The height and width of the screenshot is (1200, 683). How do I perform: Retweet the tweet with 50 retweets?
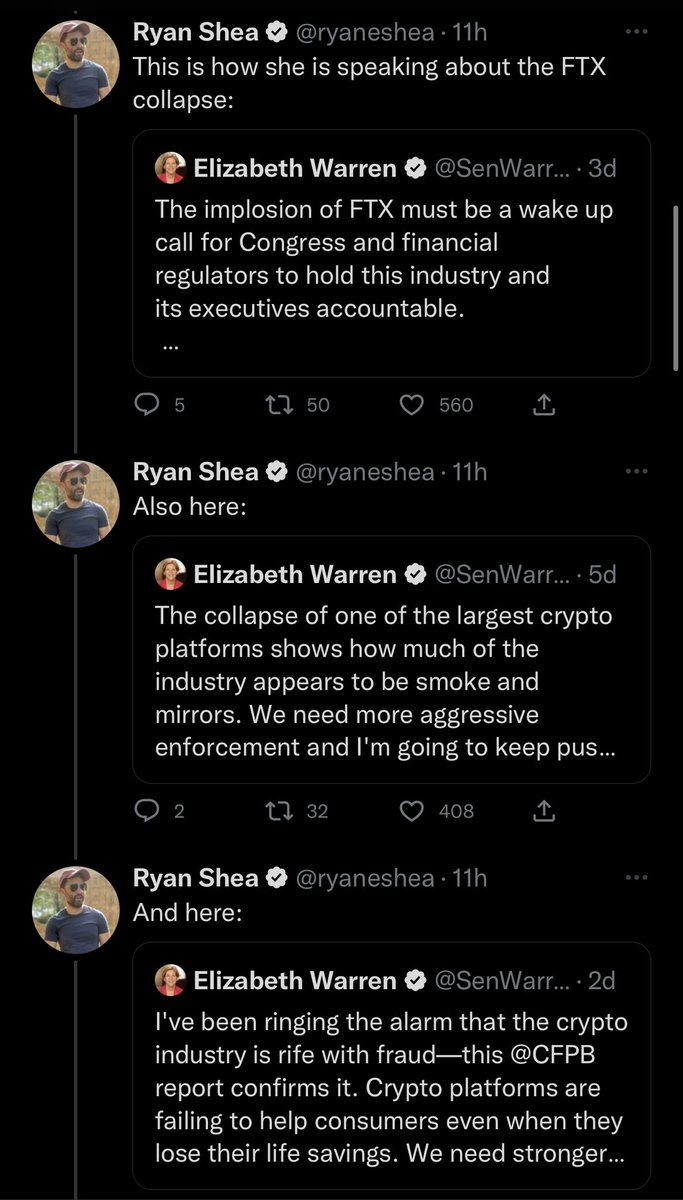[273, 405]
